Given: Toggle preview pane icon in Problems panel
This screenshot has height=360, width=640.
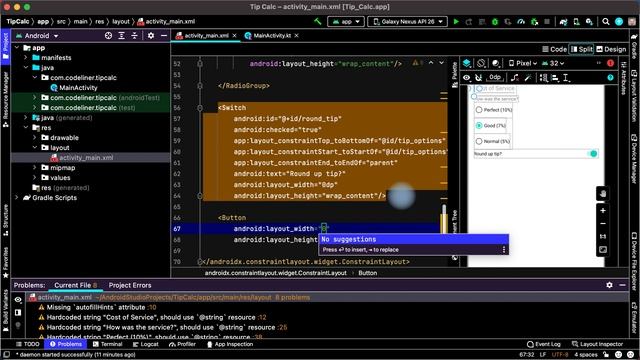Looking at the screenshot, I should point(18,312).
